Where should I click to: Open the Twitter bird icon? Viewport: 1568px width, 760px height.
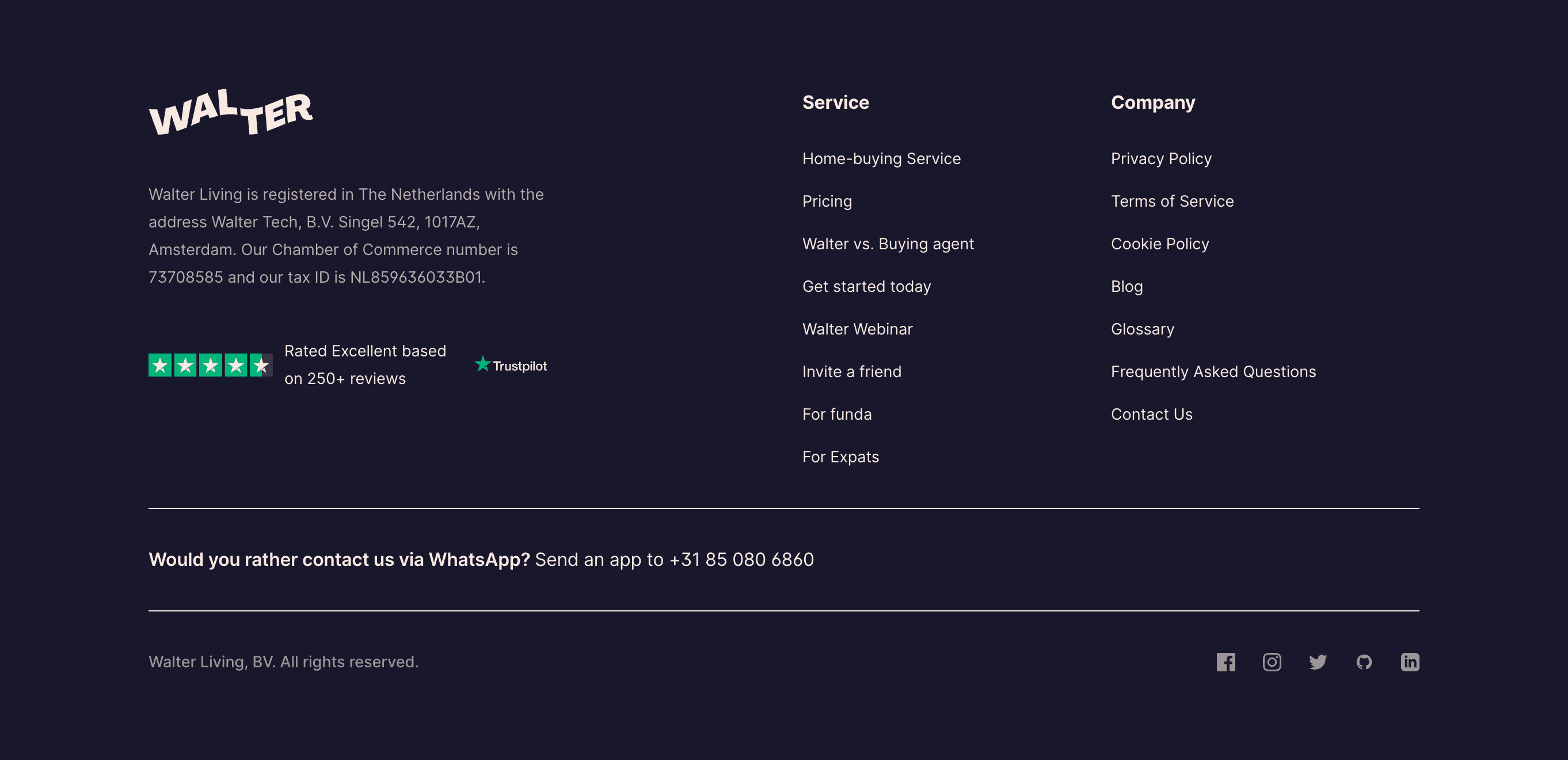pos(1318,662)
